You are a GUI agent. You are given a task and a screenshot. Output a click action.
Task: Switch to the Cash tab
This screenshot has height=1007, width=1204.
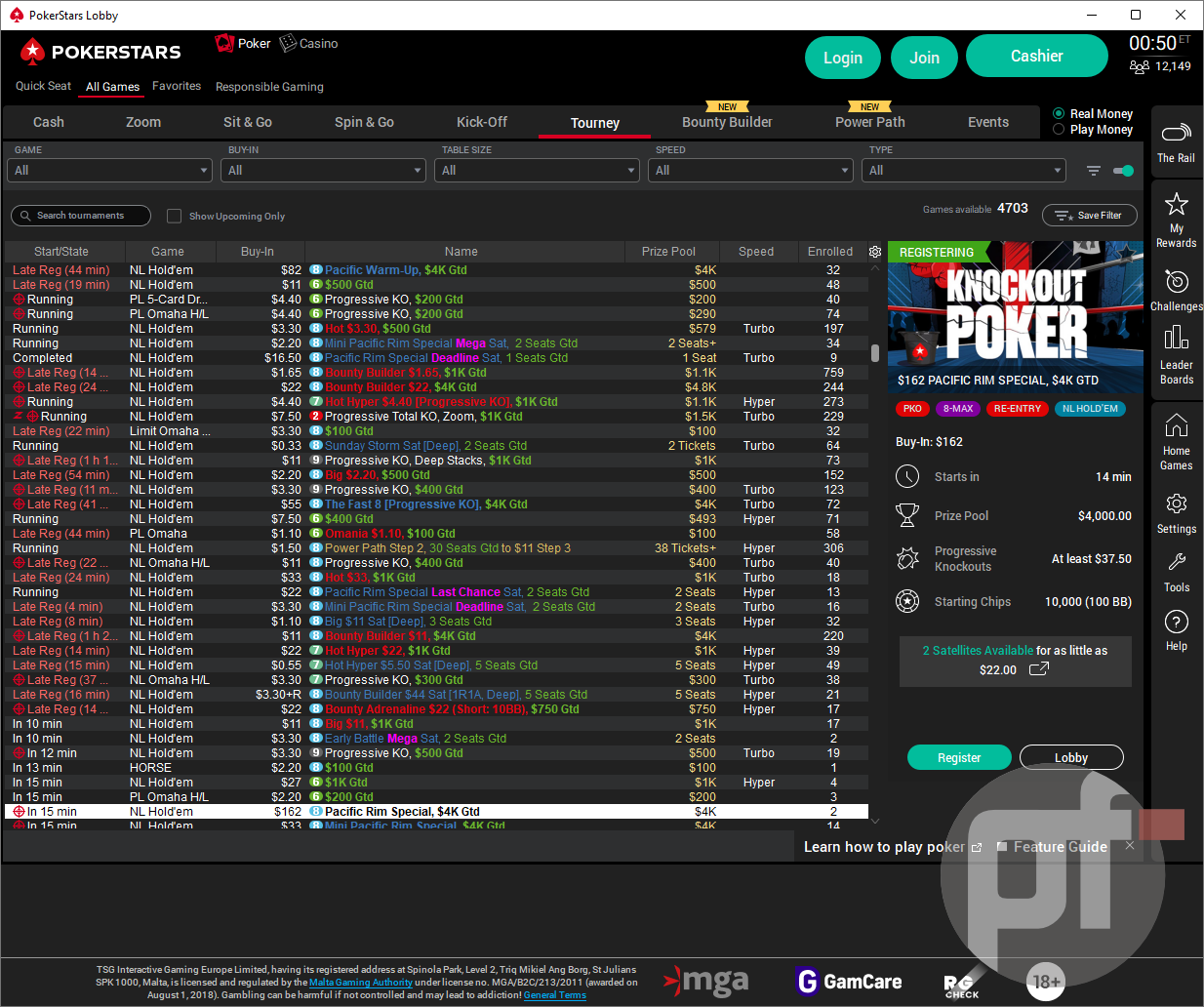point(49,122)
